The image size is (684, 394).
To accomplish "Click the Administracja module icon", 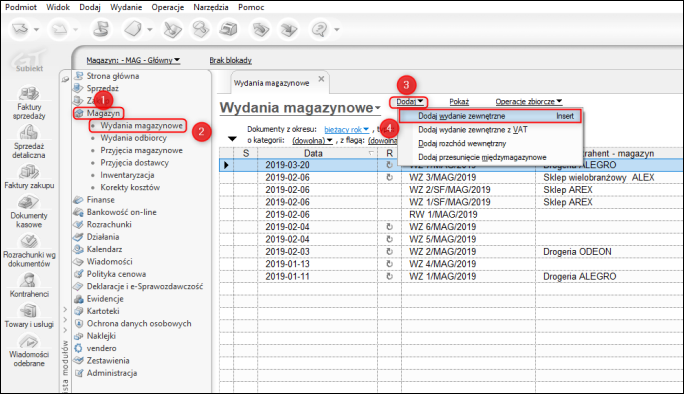I will [79, 373].
